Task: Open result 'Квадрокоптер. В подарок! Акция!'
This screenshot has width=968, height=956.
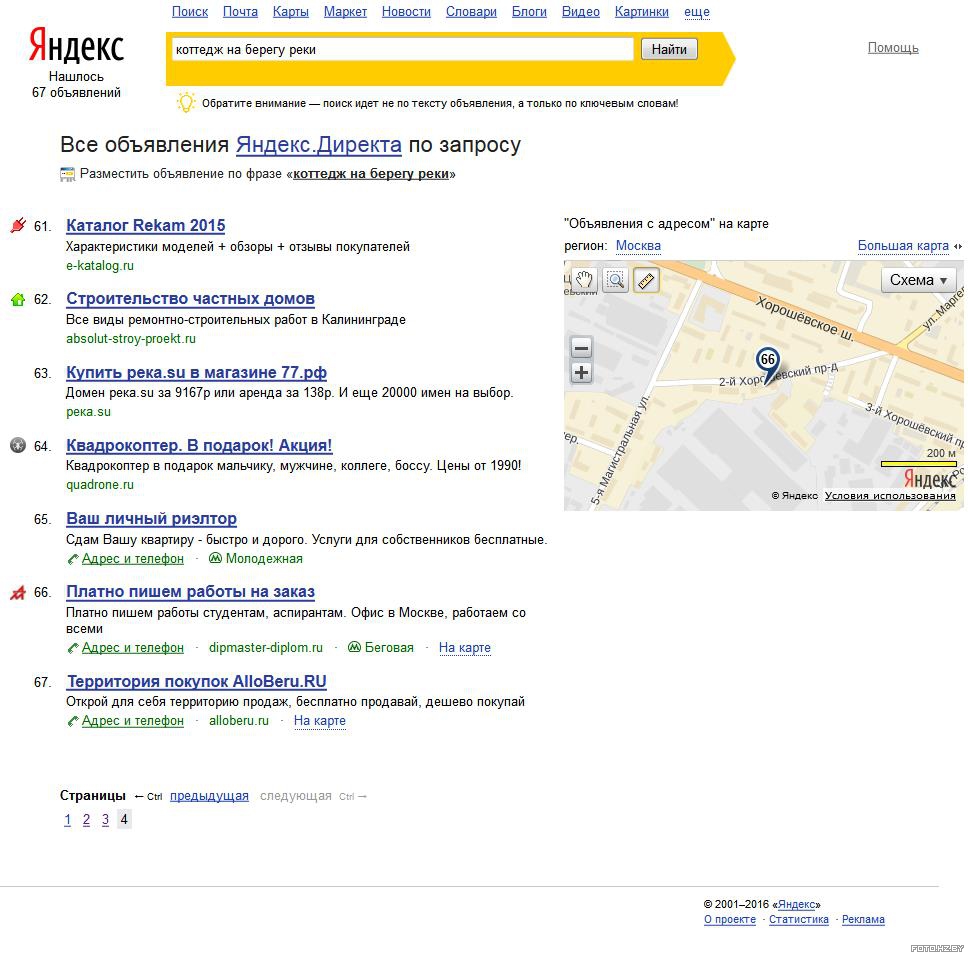Action: 199,446
